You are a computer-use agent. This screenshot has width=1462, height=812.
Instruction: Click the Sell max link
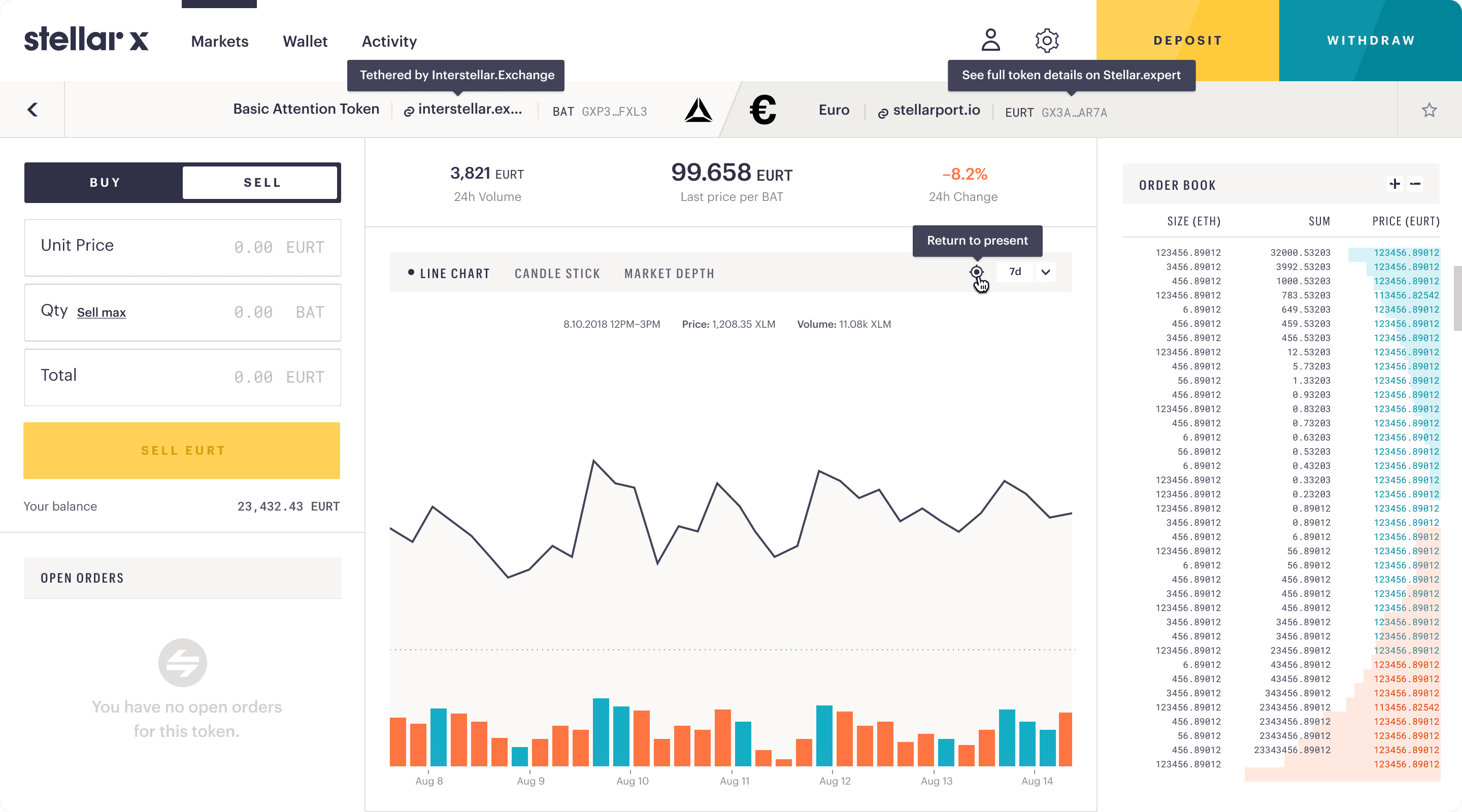click(101, 313)
